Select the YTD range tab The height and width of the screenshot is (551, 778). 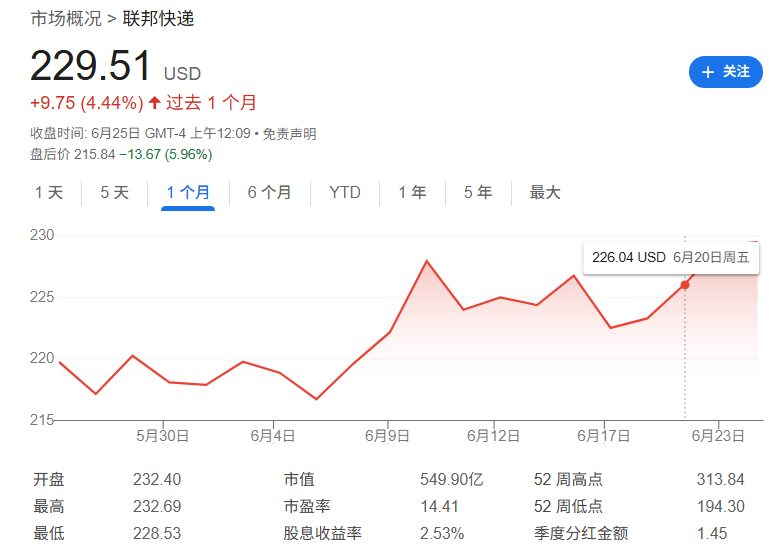coord(345,193)
